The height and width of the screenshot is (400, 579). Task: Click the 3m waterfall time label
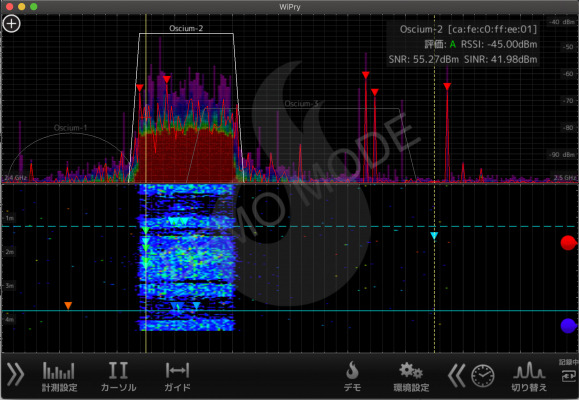pyautogui.click(x=10, y=286)
